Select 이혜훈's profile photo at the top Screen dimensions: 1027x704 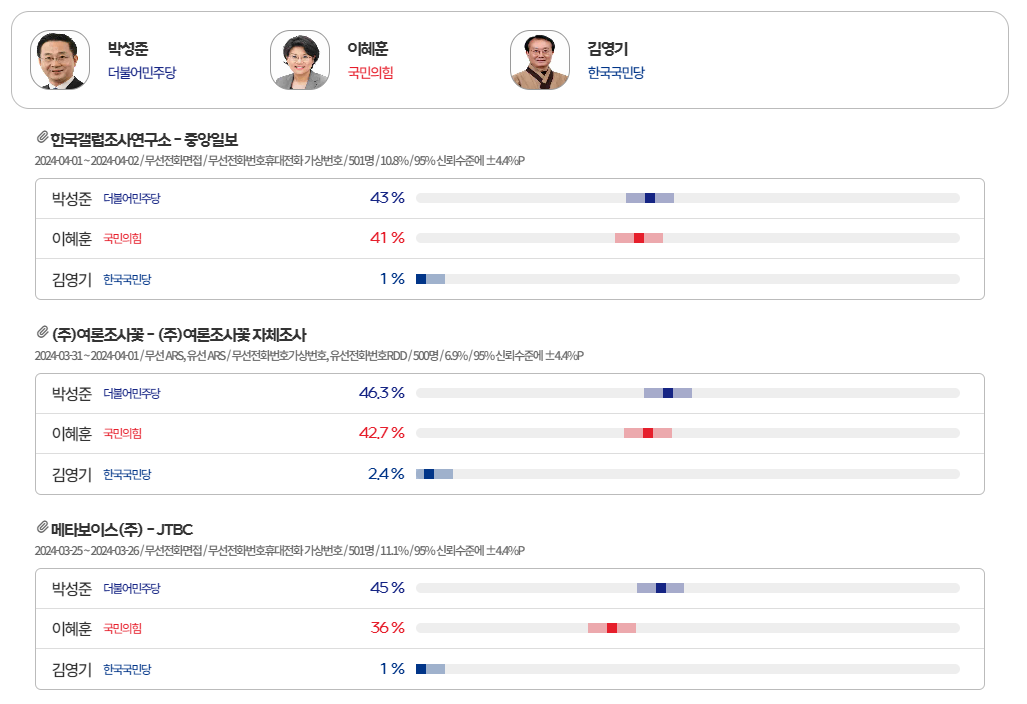[299, 60]
